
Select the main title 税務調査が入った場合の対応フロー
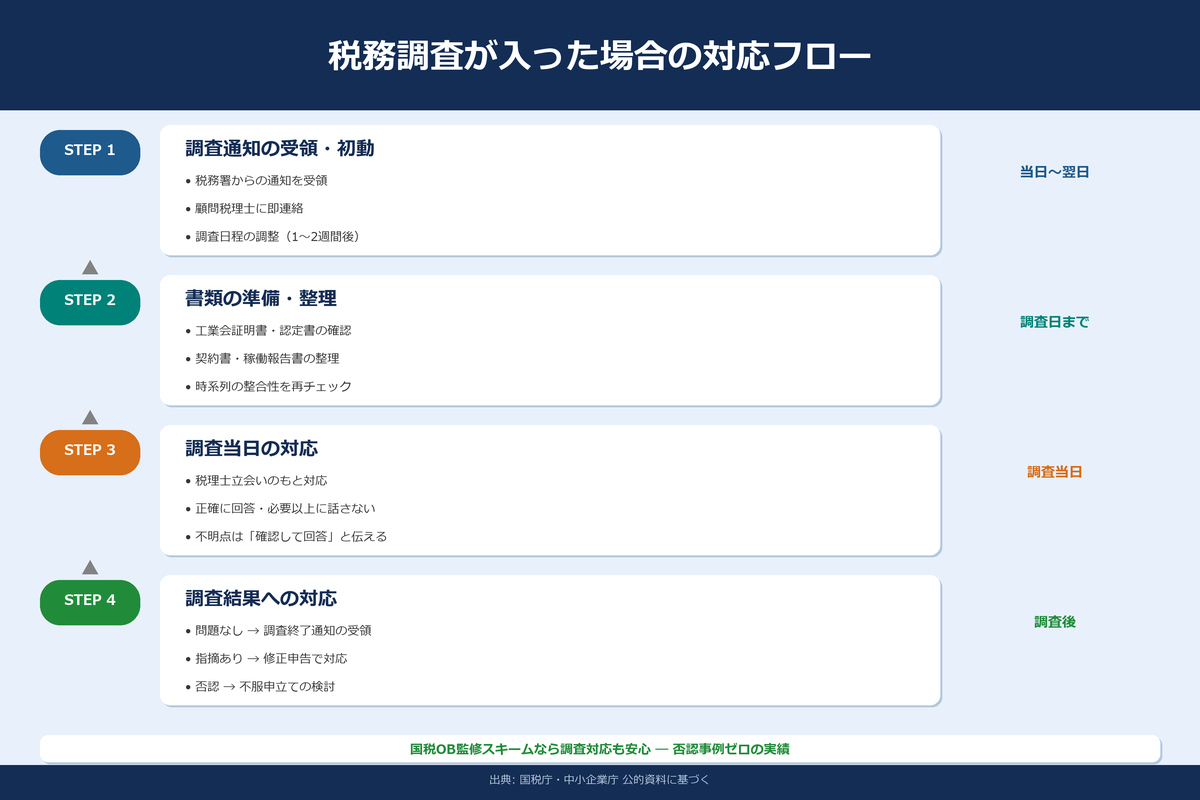click(x=600, y=55)
